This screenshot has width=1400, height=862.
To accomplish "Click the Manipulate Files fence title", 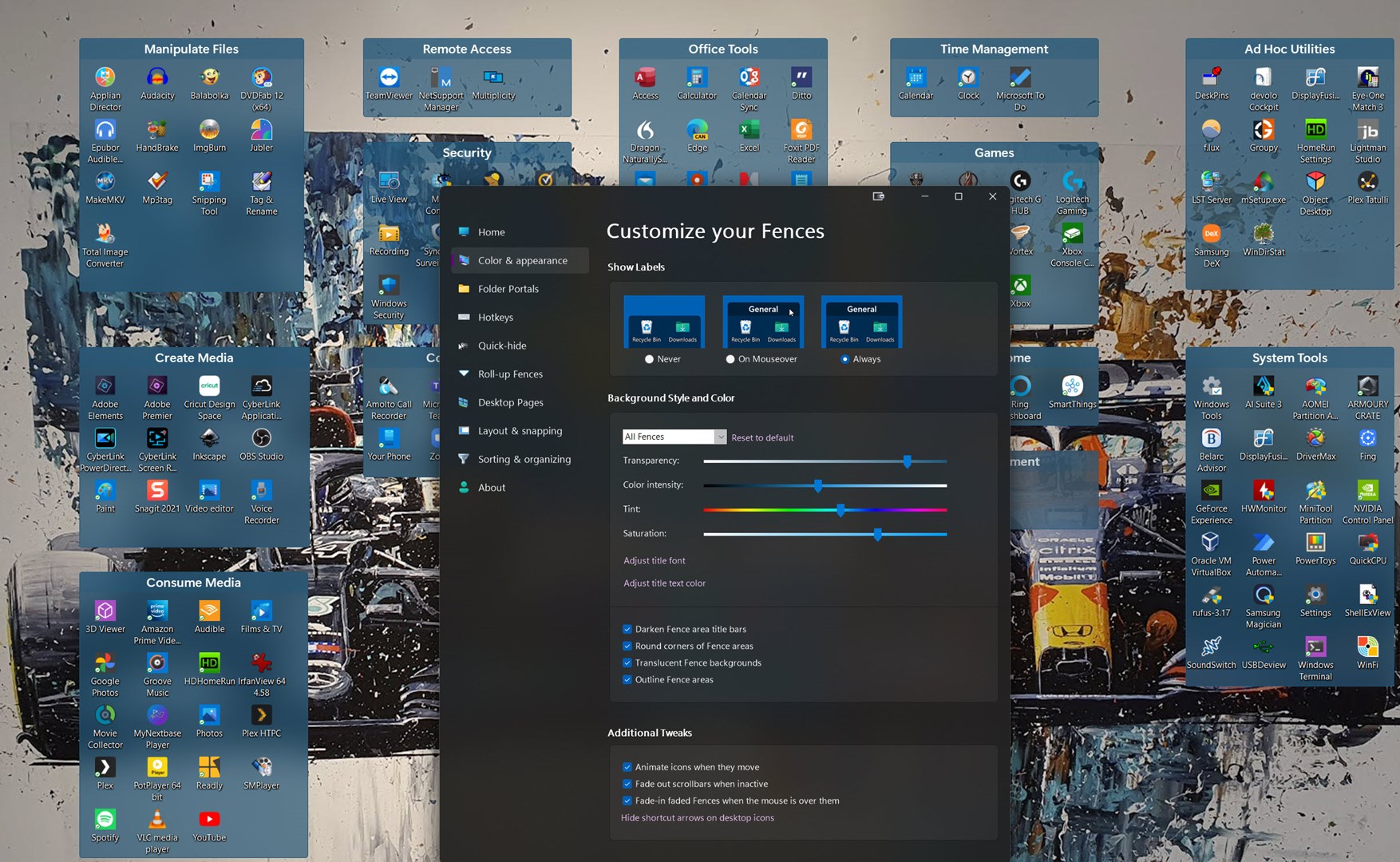I will click(x=192, y=49).
